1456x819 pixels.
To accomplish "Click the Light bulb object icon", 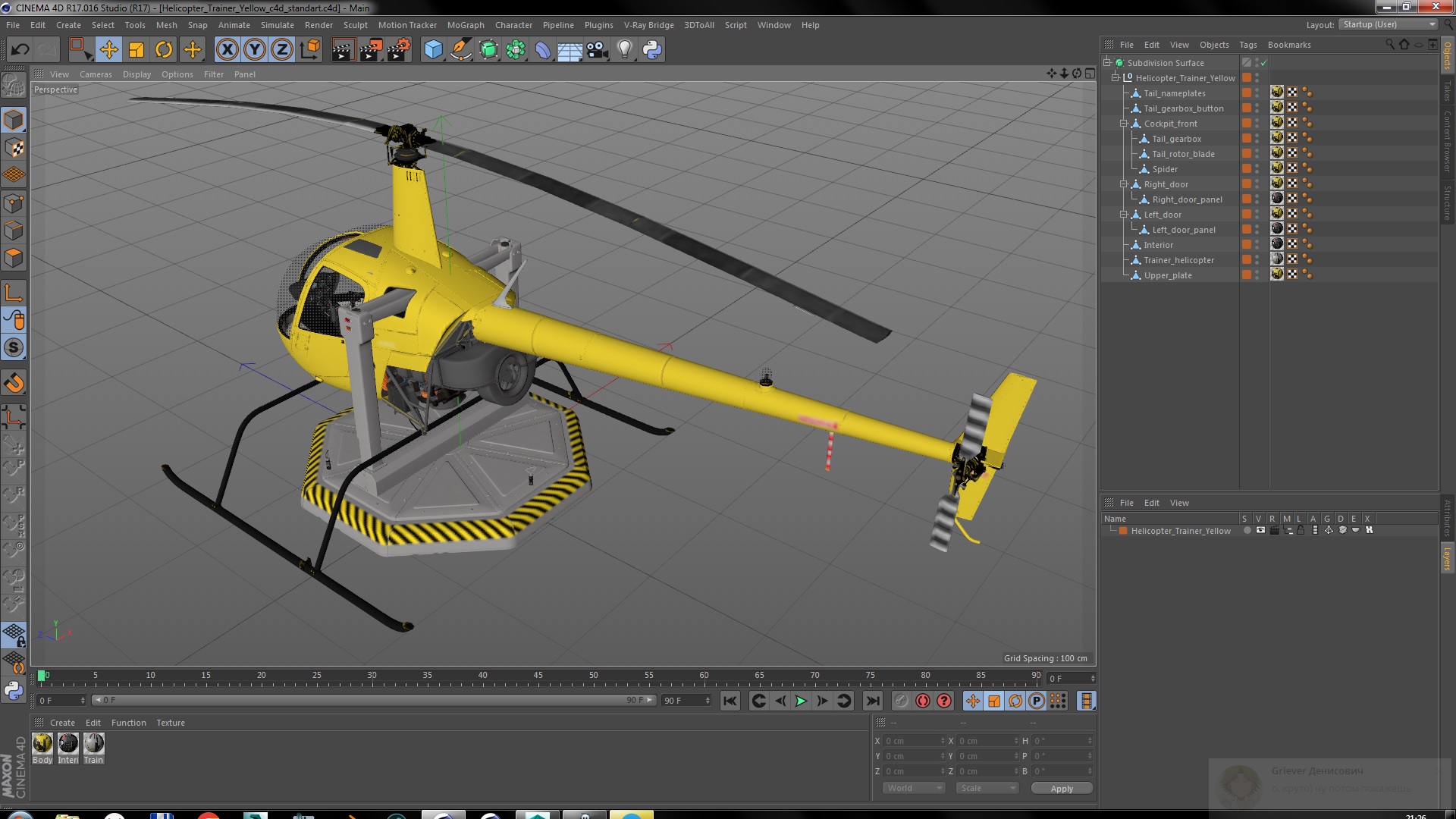I will click(x=624, y=50).
